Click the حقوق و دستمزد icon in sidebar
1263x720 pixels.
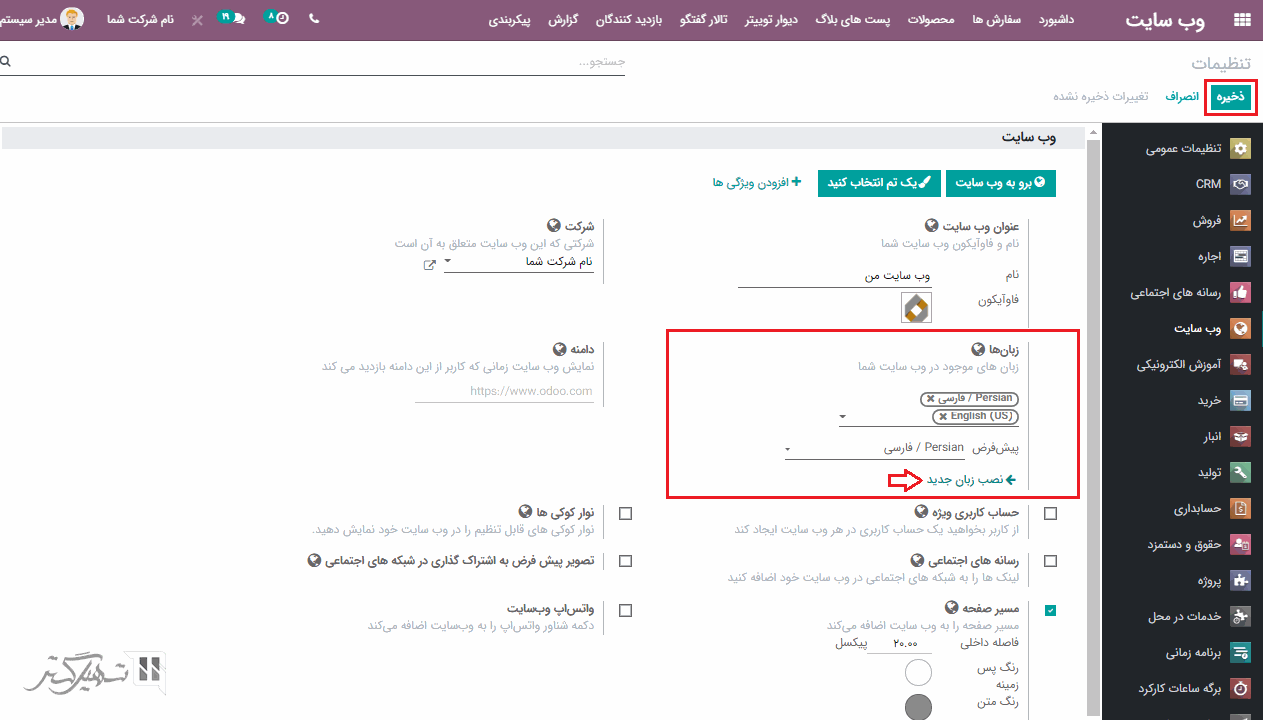coord(1241,545)
